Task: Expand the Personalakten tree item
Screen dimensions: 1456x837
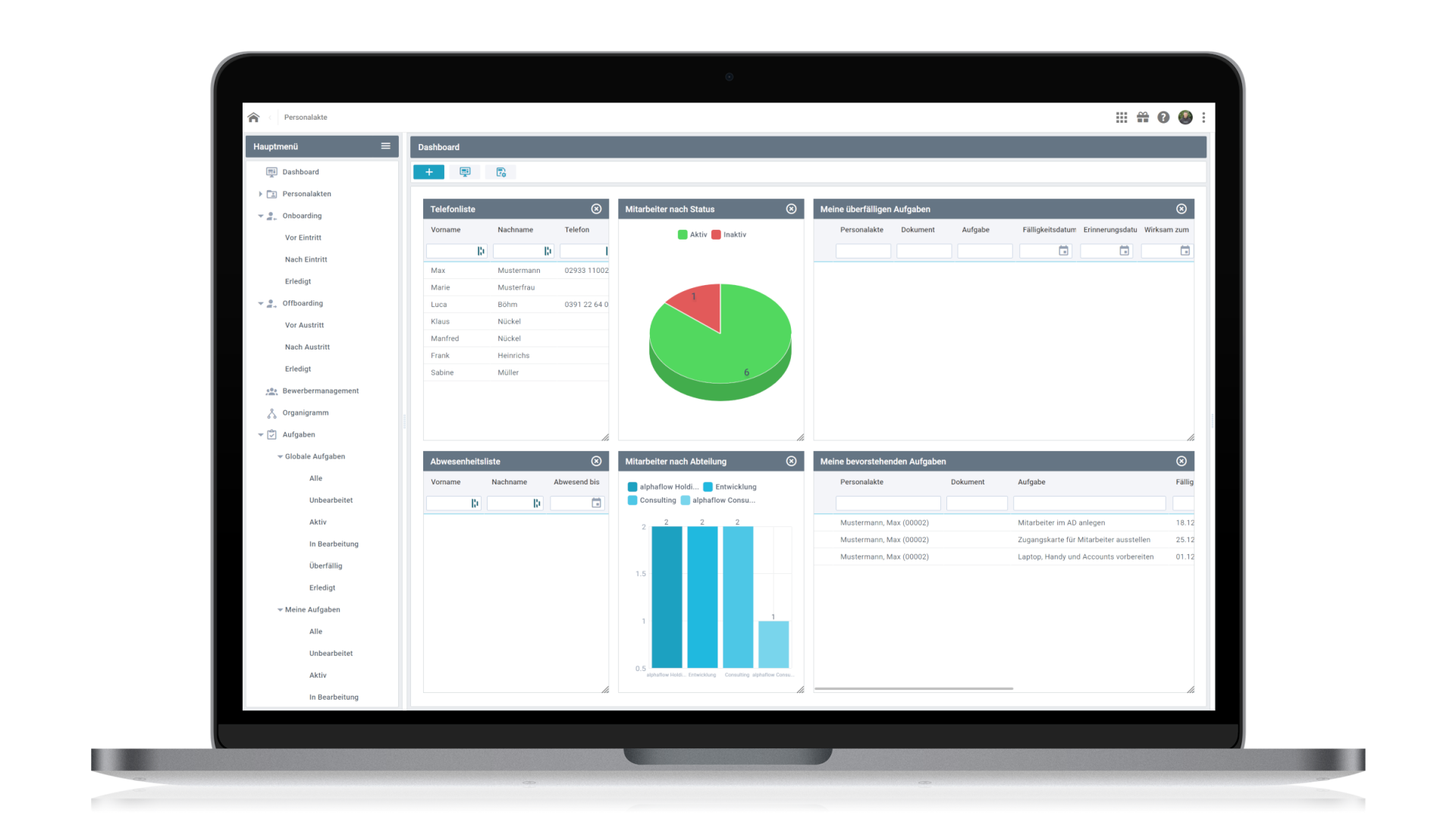Action: pos(261,193)
